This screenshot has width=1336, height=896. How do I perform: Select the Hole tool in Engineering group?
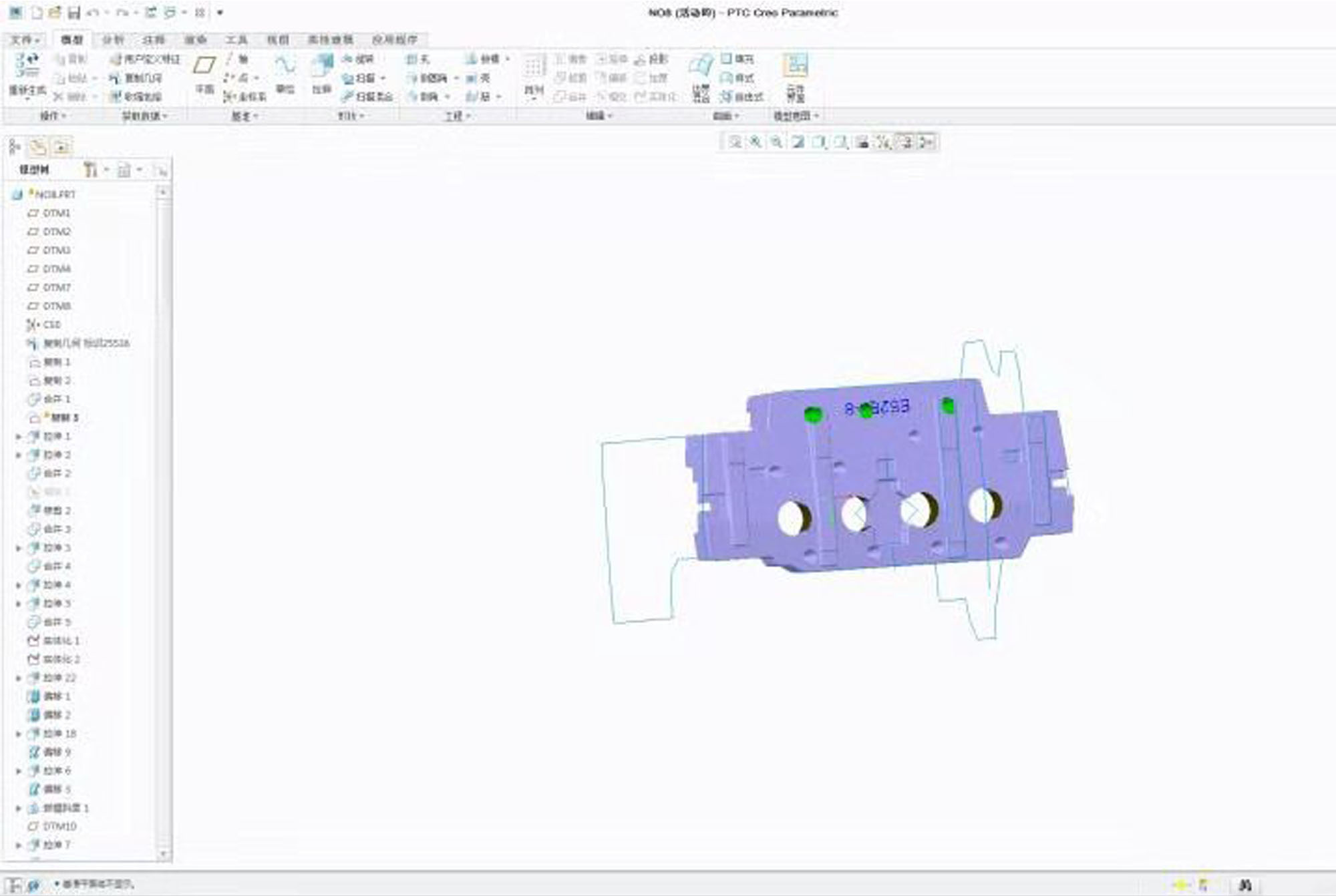coord(419,59)
